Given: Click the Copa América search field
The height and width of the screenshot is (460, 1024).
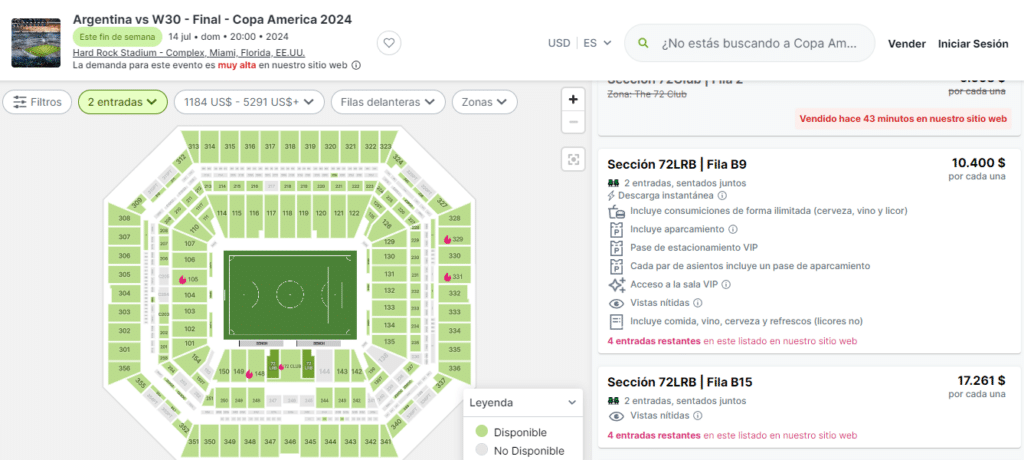Looking at the screenshot, I should [758, 44].
